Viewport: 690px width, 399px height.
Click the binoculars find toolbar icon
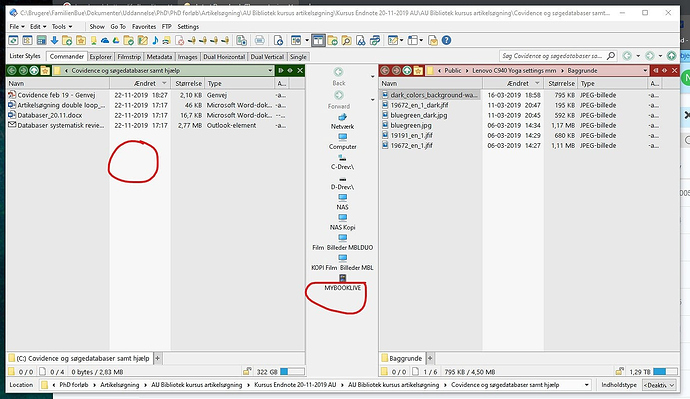(360, 40)
